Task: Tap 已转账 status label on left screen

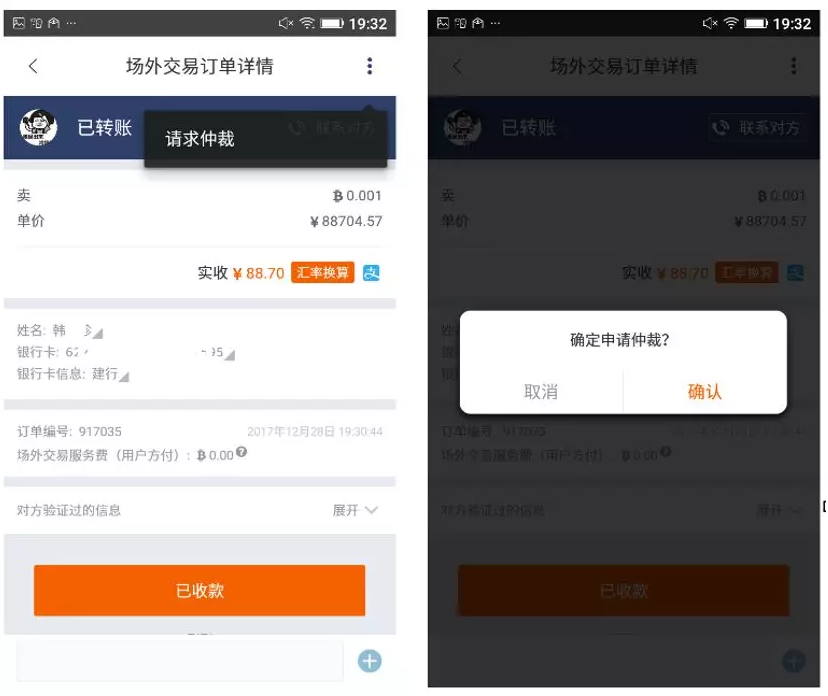Action: [x=105, y=128]
